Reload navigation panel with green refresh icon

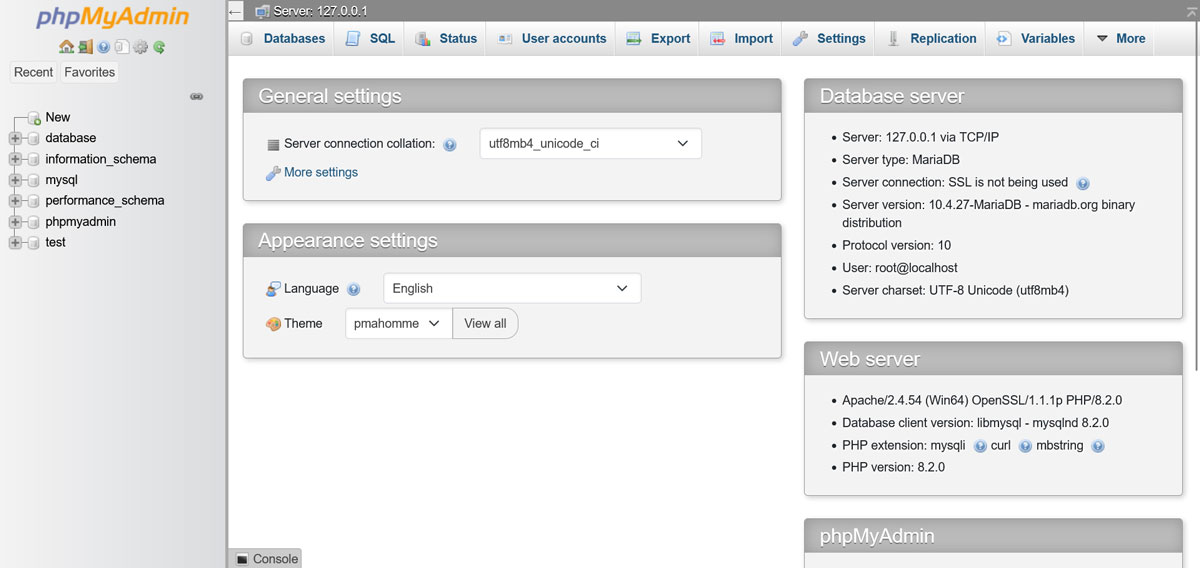158,47
